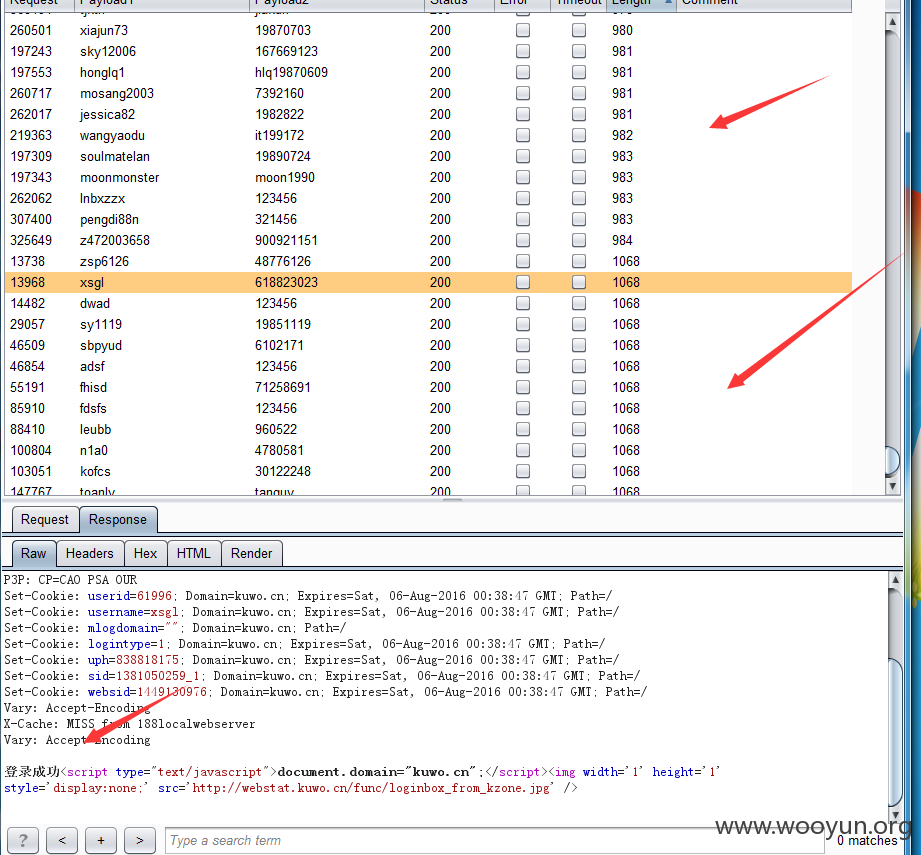Select row with payload sky12006

(x=428, y=51)
